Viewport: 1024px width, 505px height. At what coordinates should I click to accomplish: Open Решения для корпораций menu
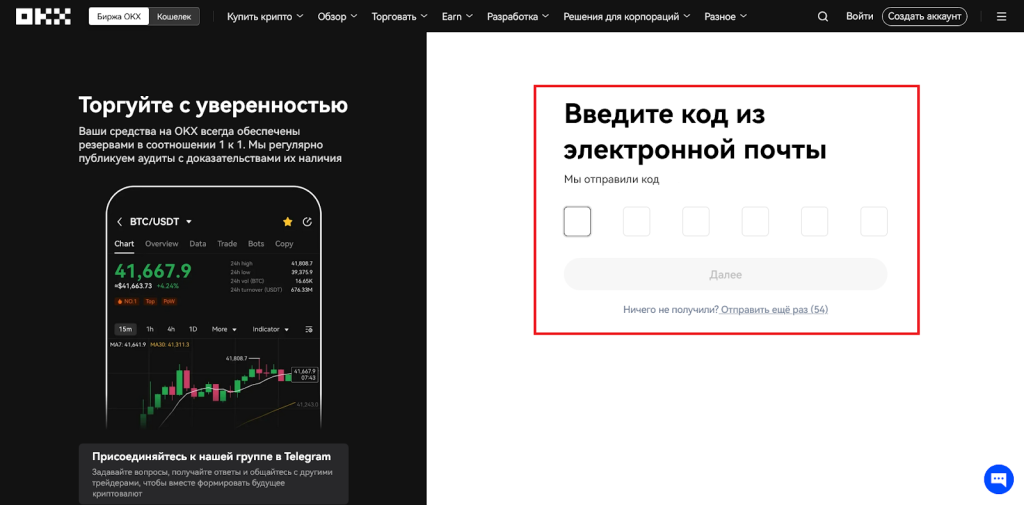coord(627,16)
